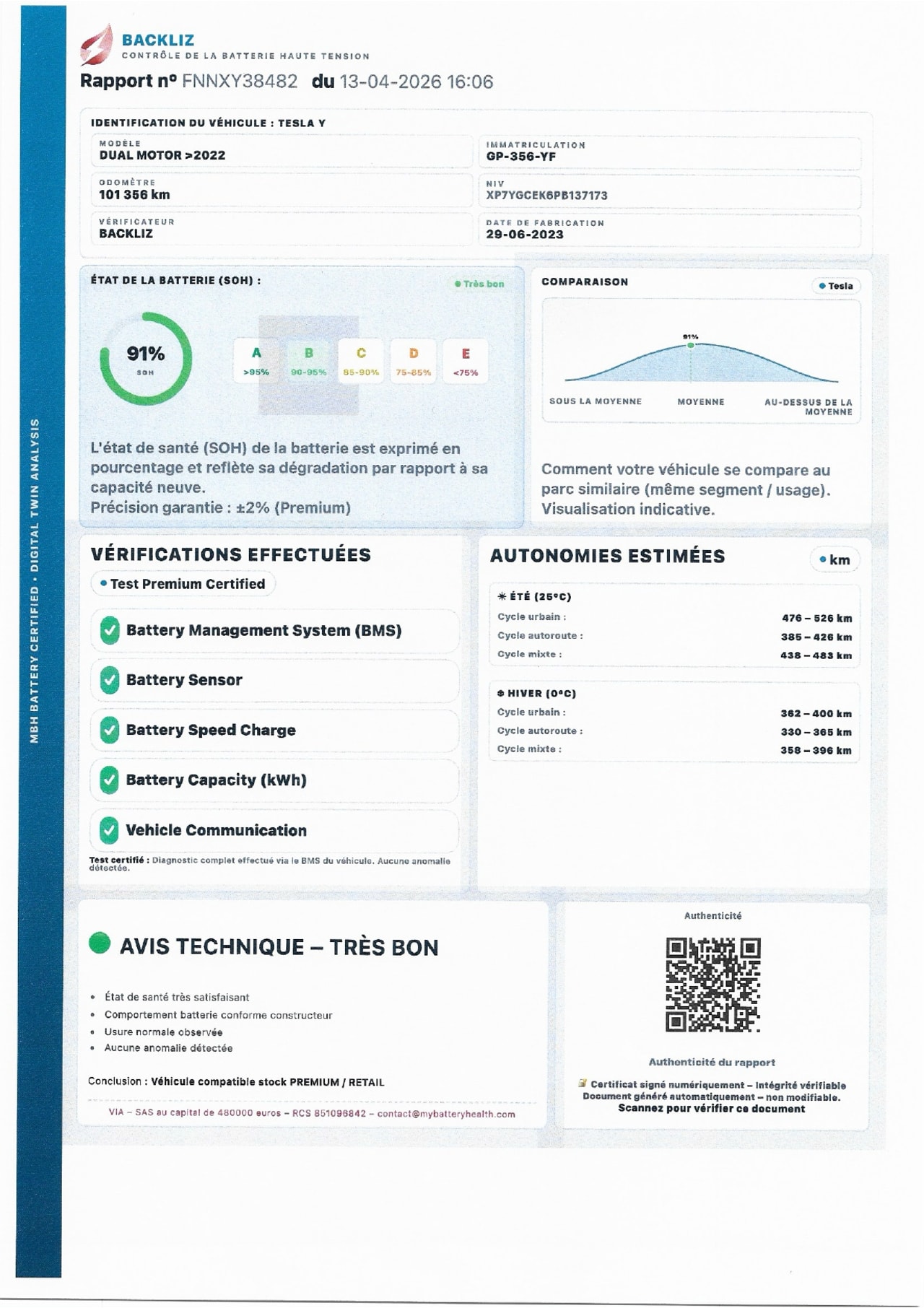This screenshot has width=924, height=1308.
Task: Click the fabrication date 29-06-2023
Action: point(525,235)
